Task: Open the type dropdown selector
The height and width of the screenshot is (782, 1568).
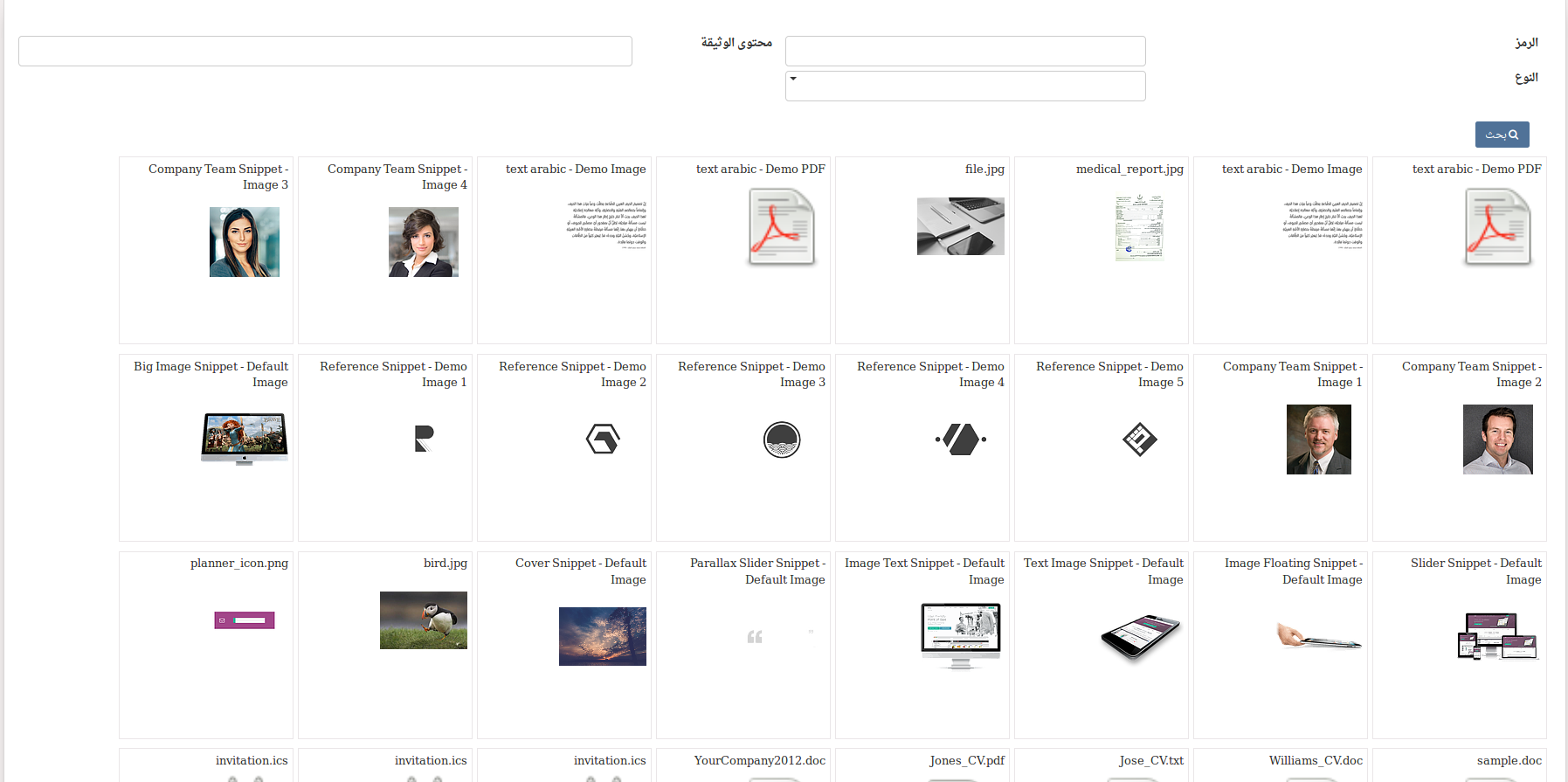Action: point(964,86)
